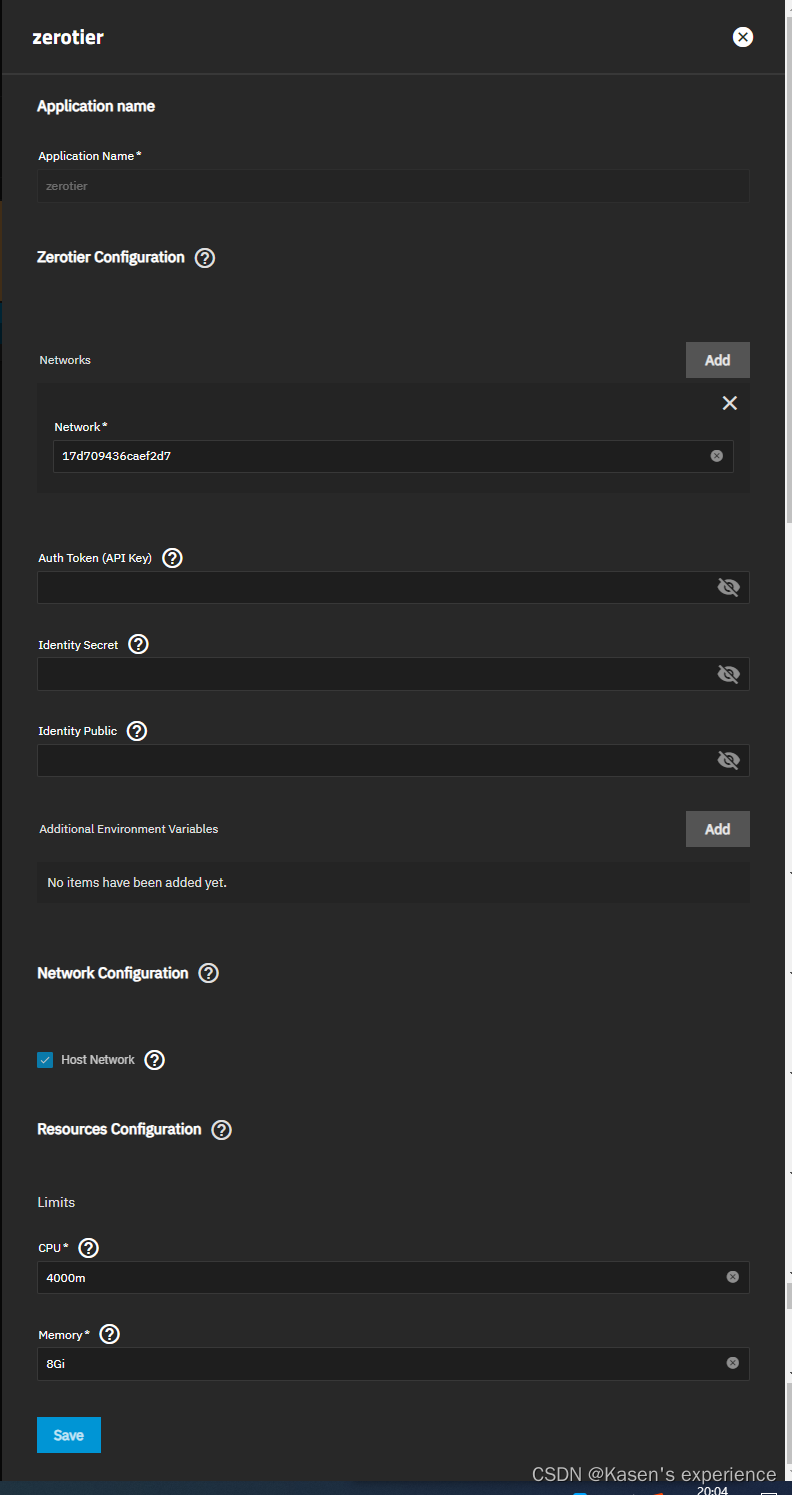This screenshot has height=1495, width=792.
Task: Add a new entry under Networks
Action: (717, 360)
